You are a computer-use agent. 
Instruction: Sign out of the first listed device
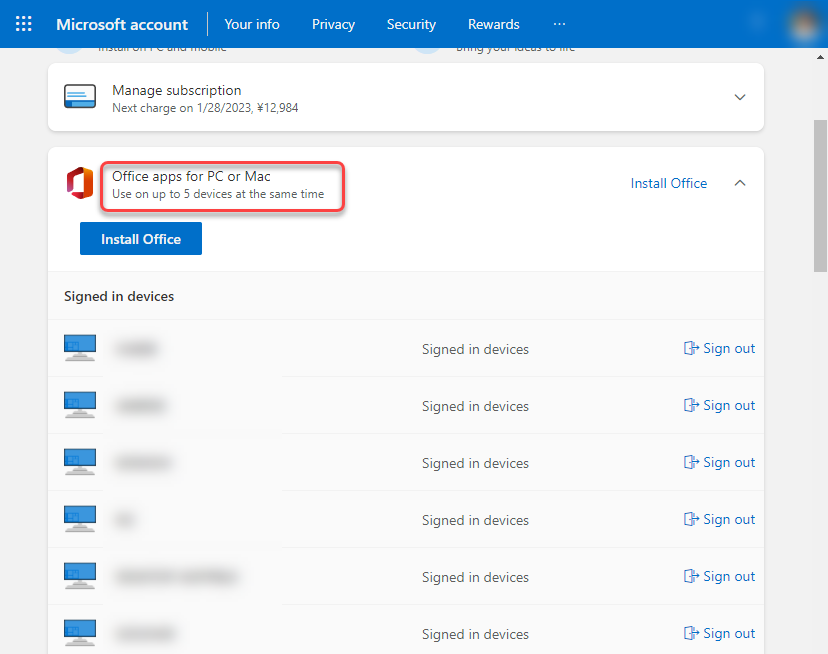[719, 349]
